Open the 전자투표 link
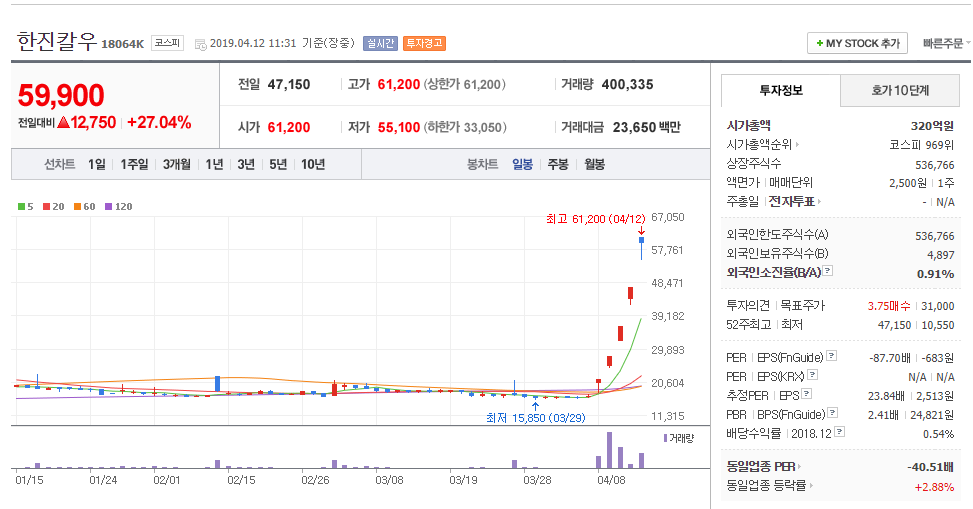This screenshot has height=509, width=973. [795, 202]
